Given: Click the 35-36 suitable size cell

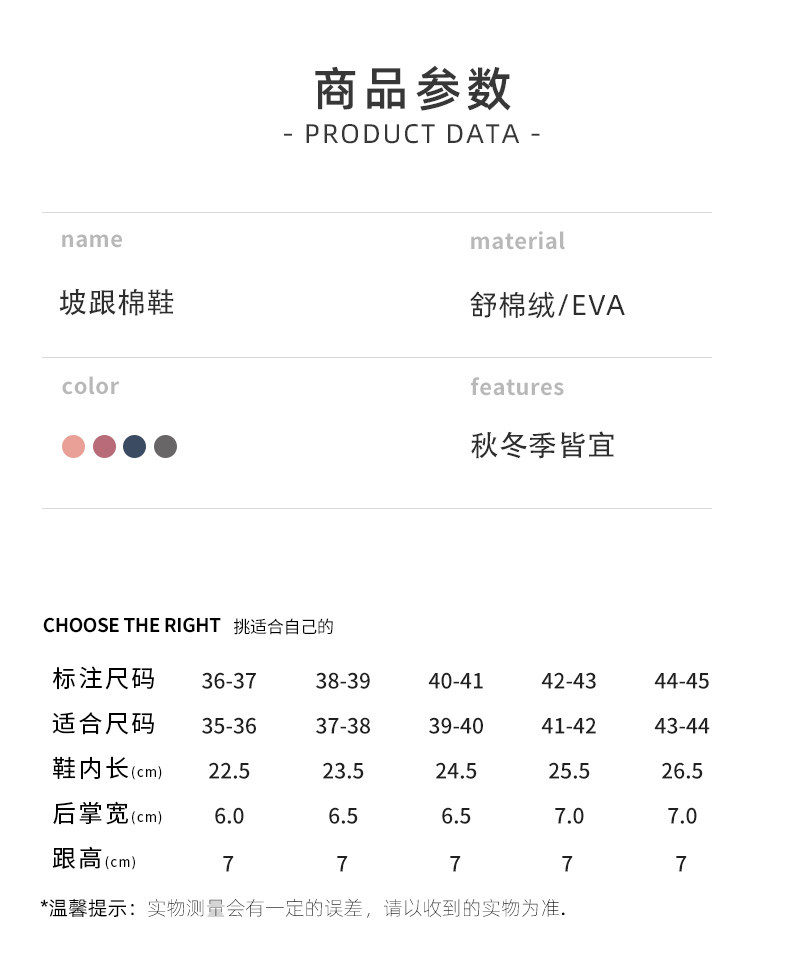Looking at the screenshot, I should click(229, 726).
